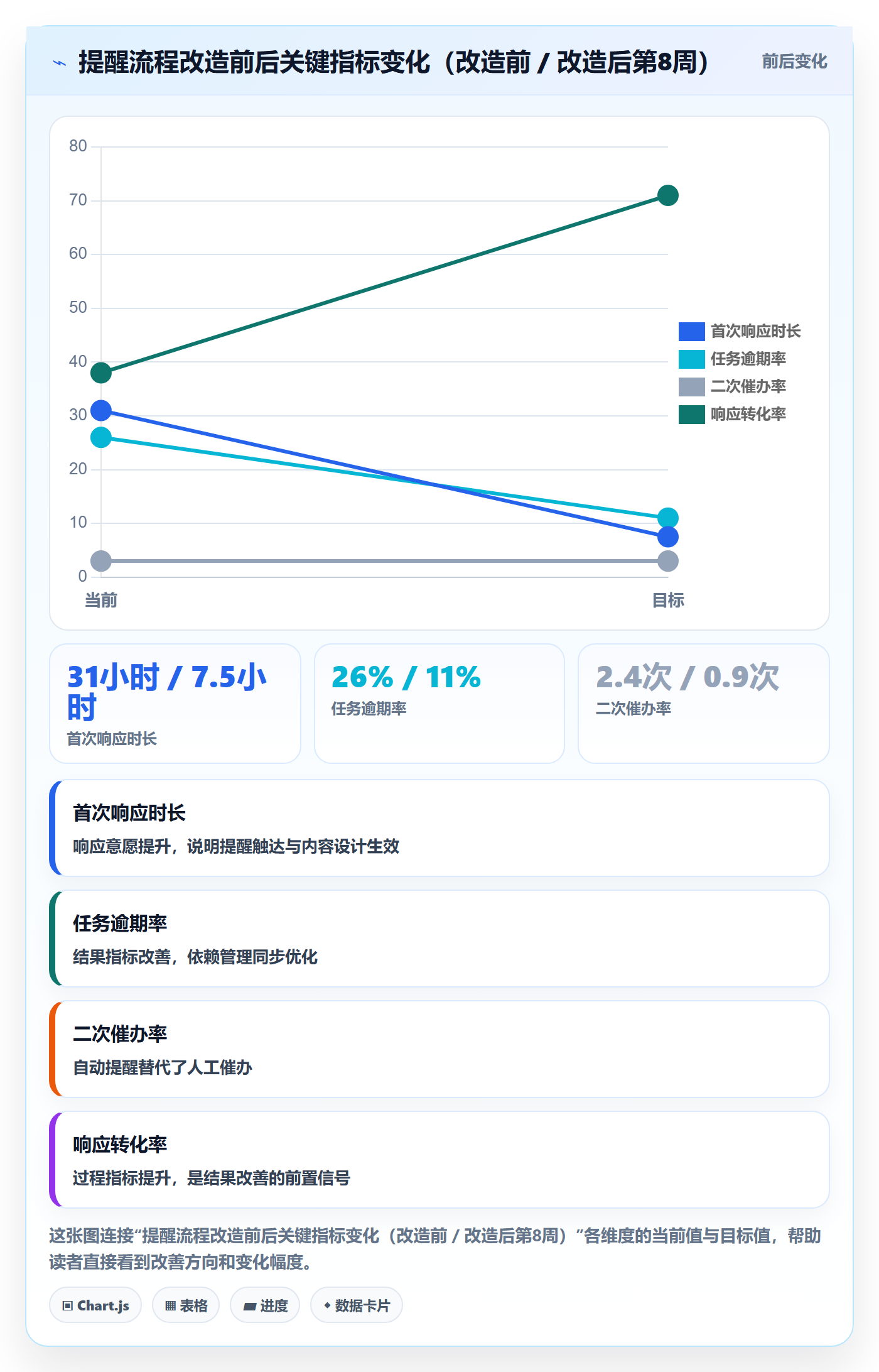Click the diamond icon in the 数据卡片 chip
The height and width of the screenshot is (1372, 879).
point(327,1305)
